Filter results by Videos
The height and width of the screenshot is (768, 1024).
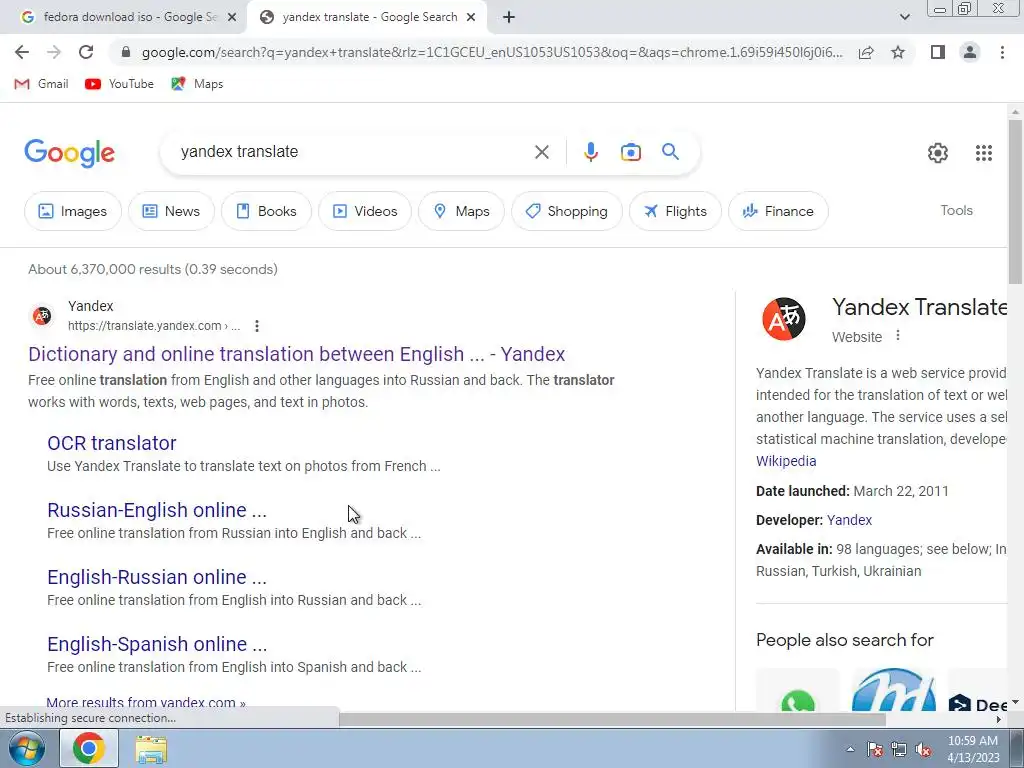point(365,211)
